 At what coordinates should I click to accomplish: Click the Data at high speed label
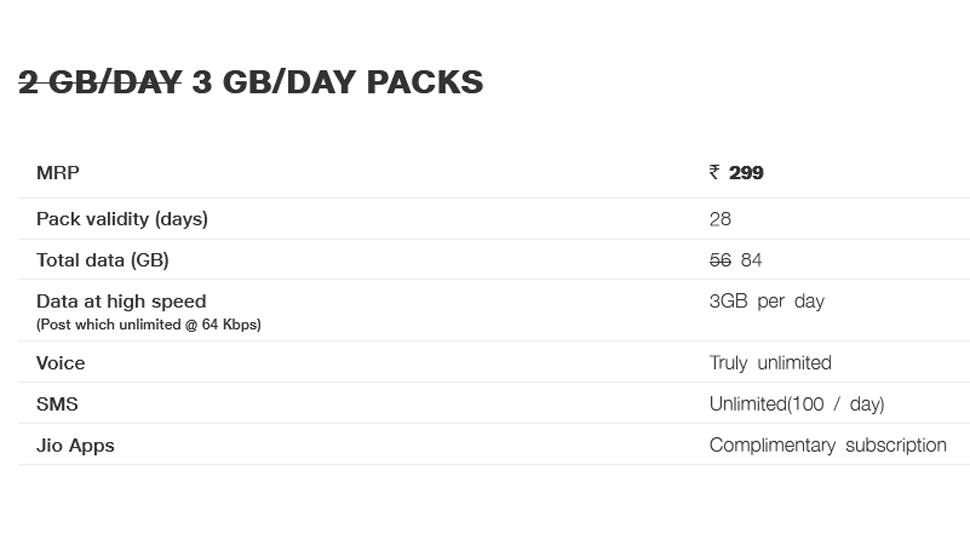tap(121, 301)
